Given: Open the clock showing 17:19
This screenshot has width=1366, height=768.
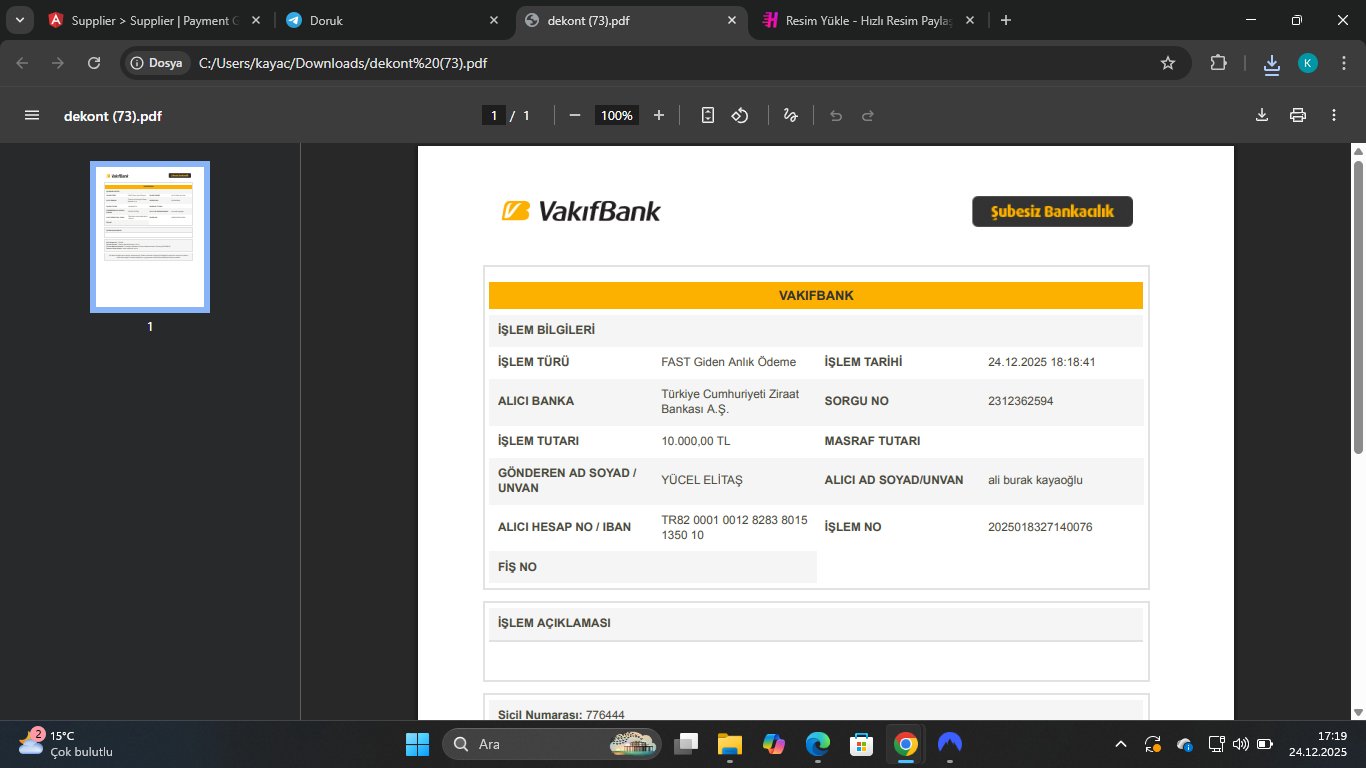Looking at the screenshot, I should tap(1317, 744).
